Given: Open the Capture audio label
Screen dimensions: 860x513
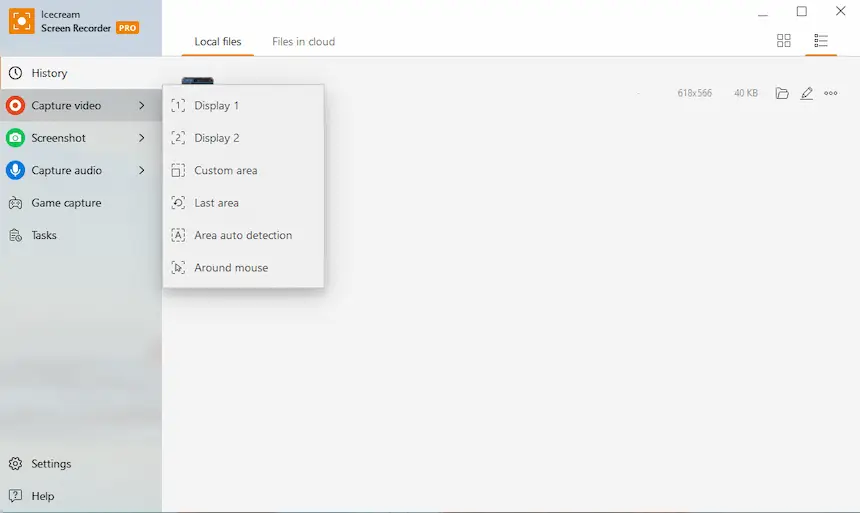Looking at the screenshot, I should point(66,170).
